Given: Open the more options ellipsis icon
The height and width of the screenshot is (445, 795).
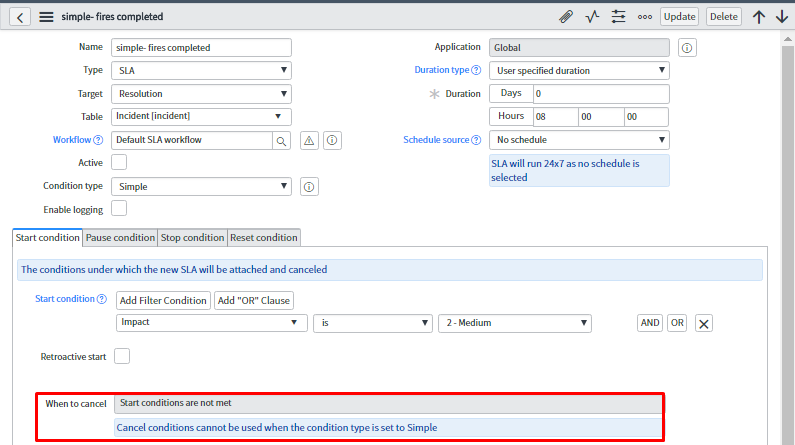Looking at the screenshot, I should point(644,17).
